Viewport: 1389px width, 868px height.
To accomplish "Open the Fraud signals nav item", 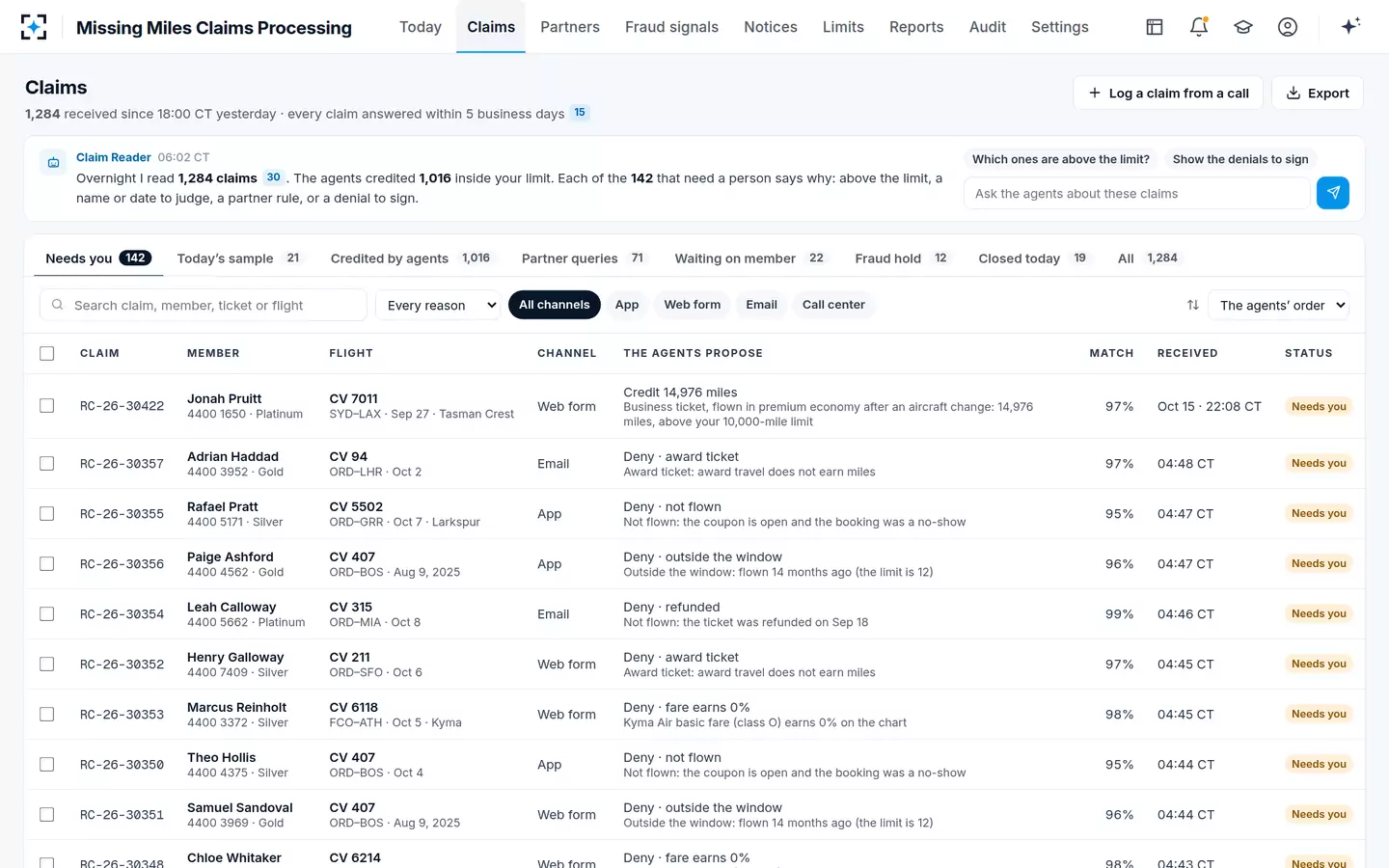I will 671,27.
